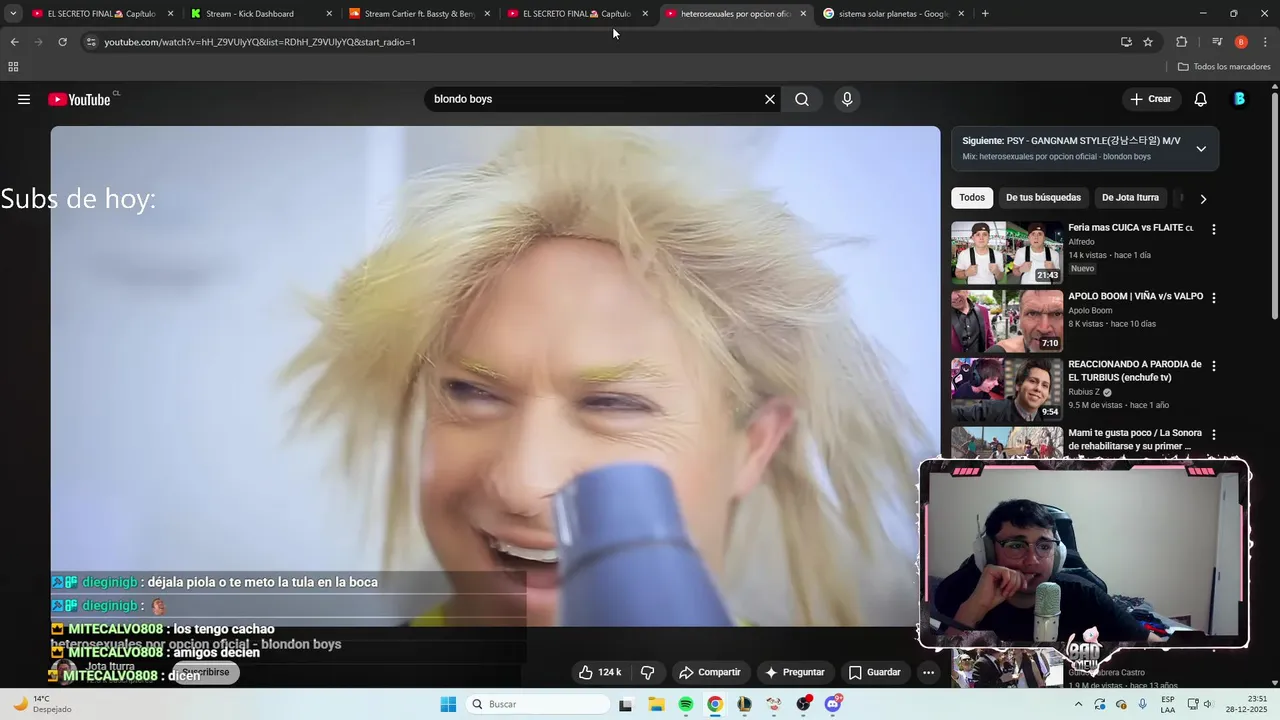Run search with the magnifier button
Screen dimensions: 1280x720
click(x=802, y=99)
